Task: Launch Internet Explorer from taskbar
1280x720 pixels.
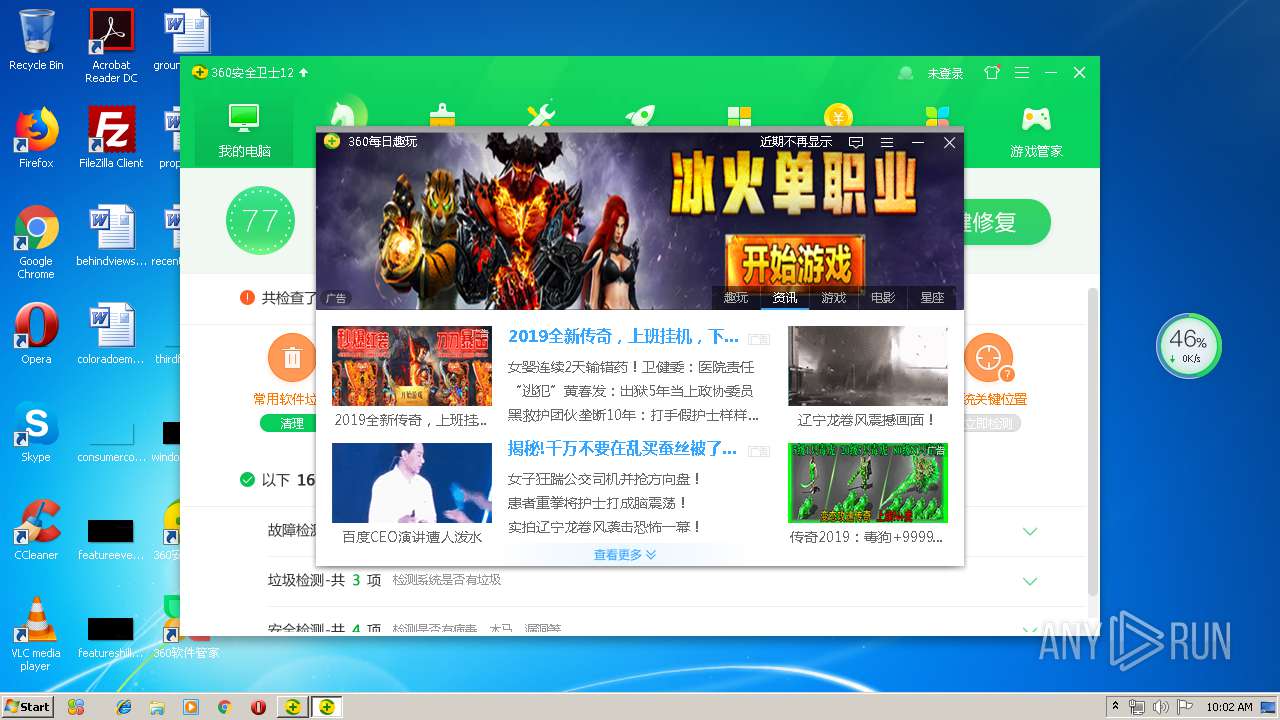Action: (124, 707)
